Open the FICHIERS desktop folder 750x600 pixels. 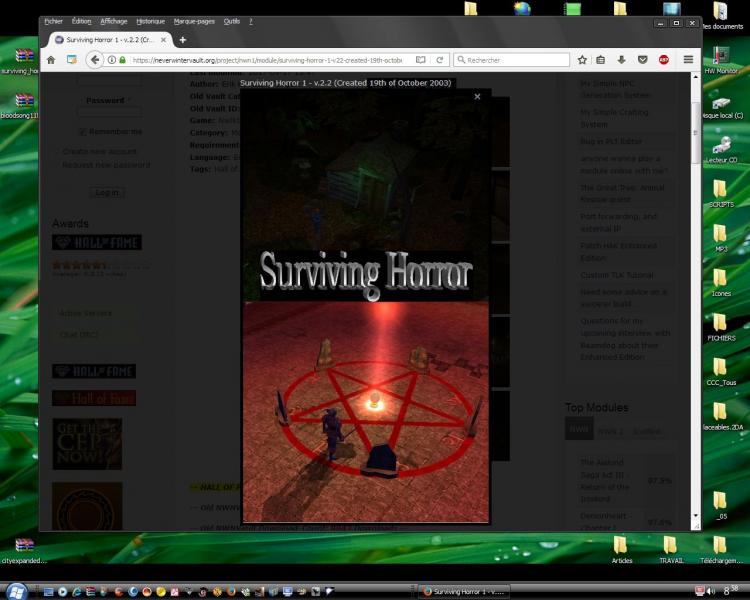point(721,327)
